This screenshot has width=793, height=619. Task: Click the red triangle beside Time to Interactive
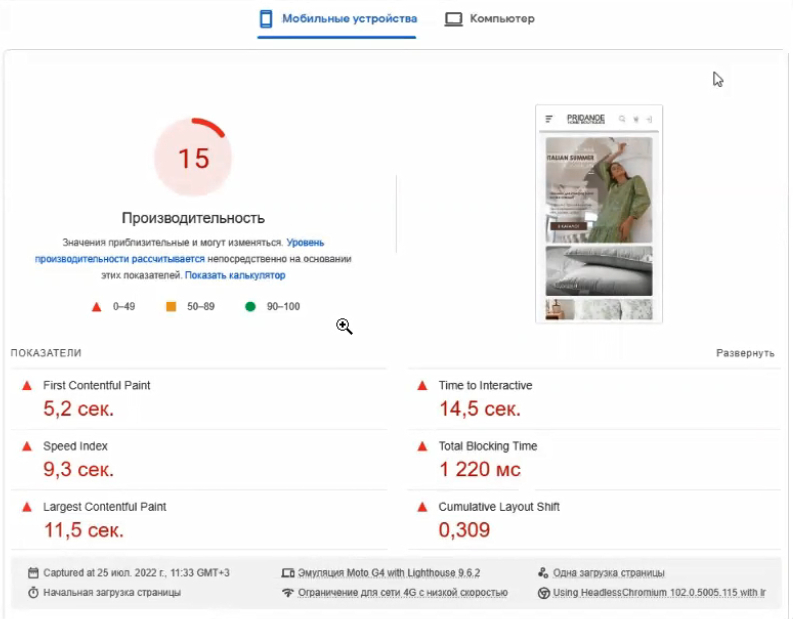pyautogui.click(x=422, y=386)
